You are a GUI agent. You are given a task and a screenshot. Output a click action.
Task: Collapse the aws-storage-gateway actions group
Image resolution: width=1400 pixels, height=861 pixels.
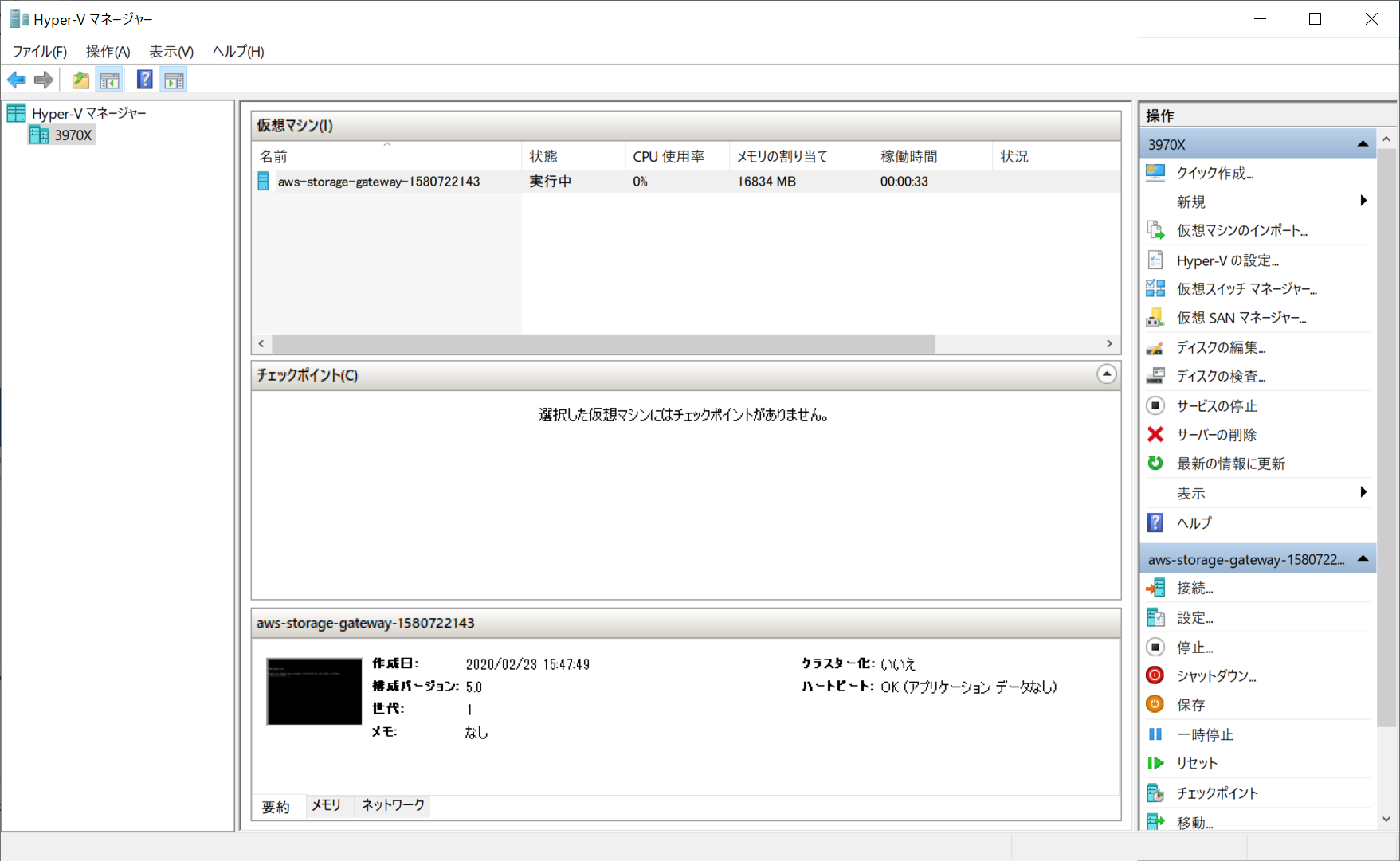click(1363, 559)
